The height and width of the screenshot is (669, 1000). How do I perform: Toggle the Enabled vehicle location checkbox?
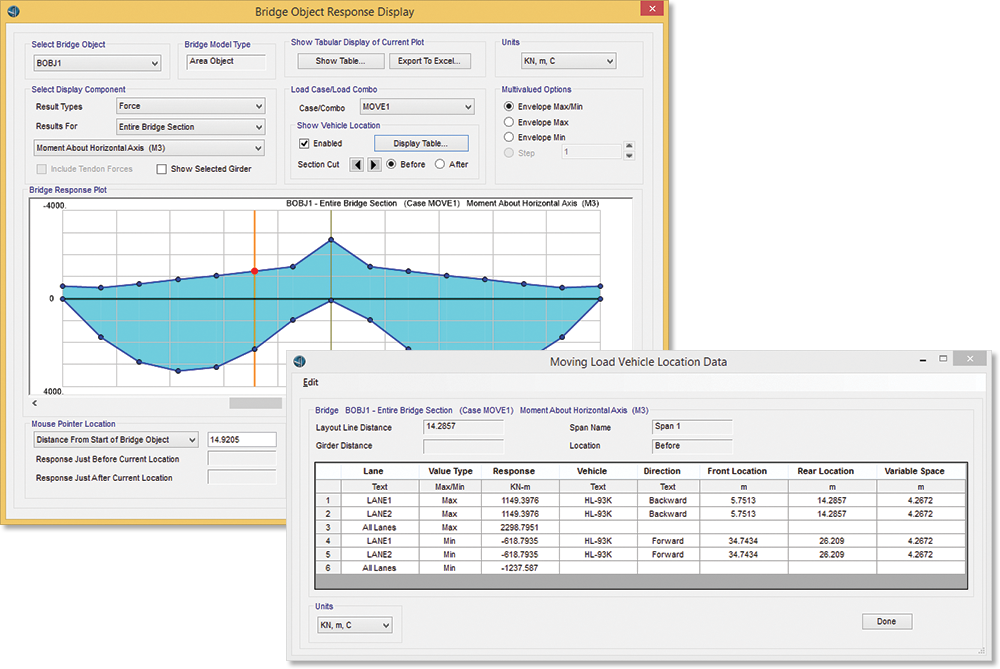305,144
